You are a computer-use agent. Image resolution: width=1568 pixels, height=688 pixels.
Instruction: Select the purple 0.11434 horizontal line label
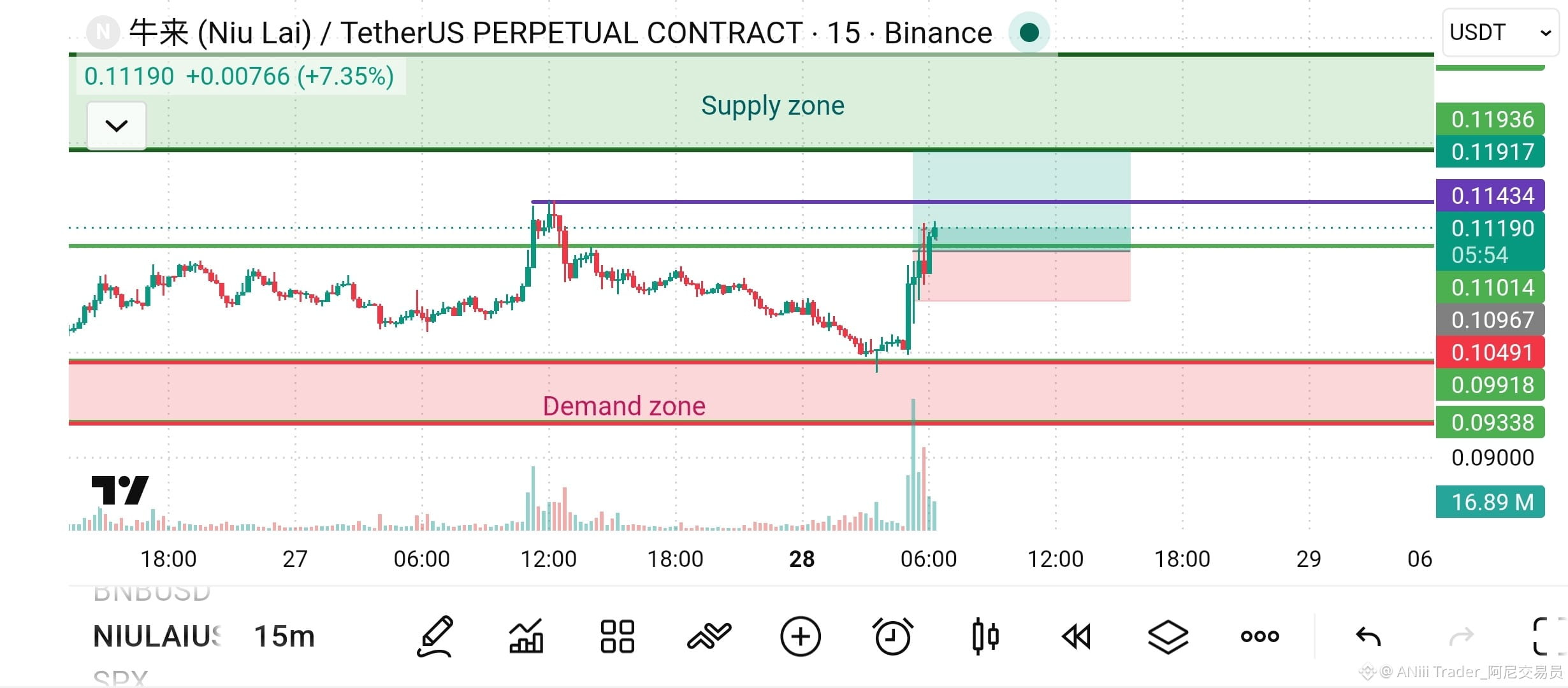1490,196
